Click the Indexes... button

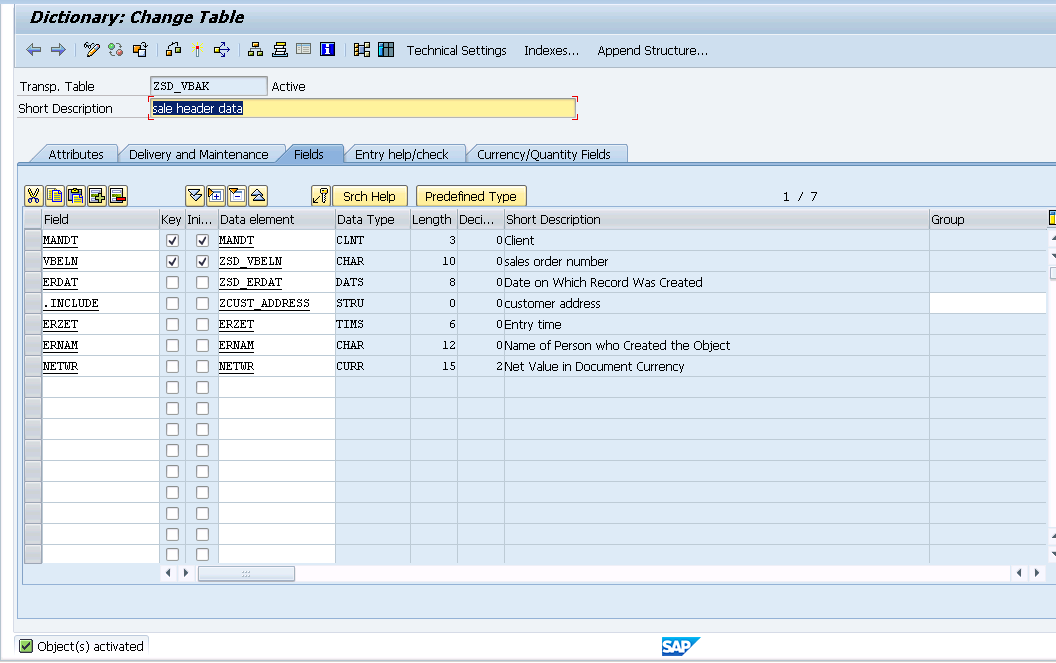pyautogui.click(x=552, y=51)
